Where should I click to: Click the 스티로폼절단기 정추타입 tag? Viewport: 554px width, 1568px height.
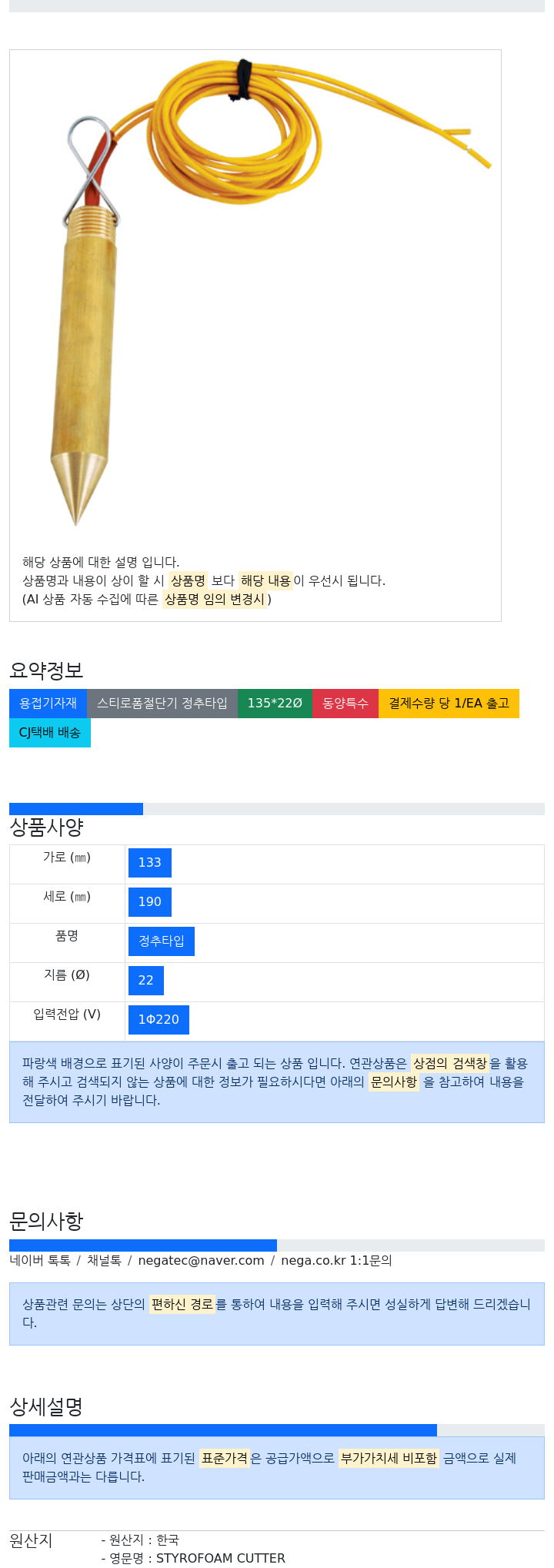tap(162, 704)
